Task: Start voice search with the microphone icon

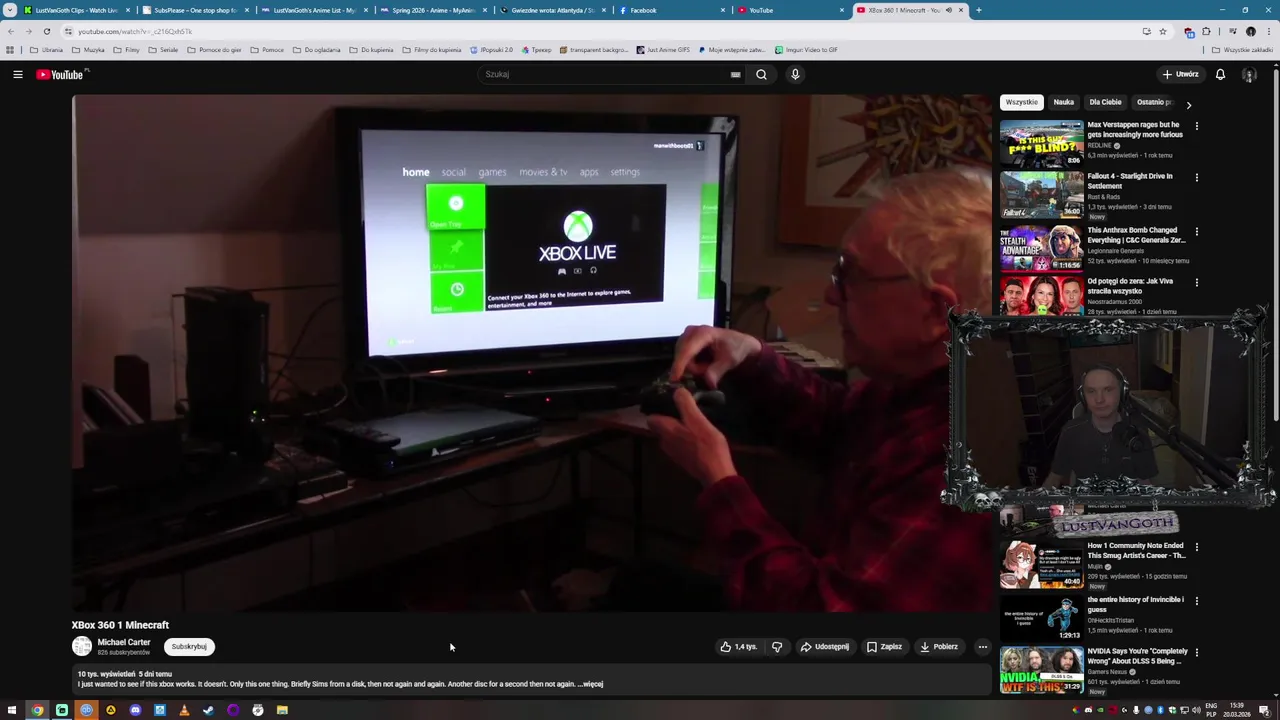Action: point(795,74)
